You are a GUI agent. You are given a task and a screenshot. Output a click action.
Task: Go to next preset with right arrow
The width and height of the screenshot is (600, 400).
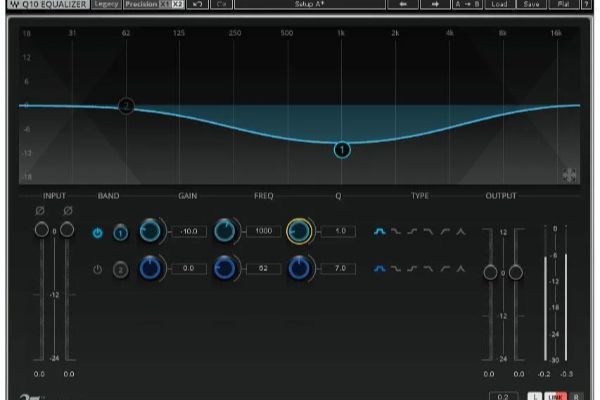click(x=435, y=4)
